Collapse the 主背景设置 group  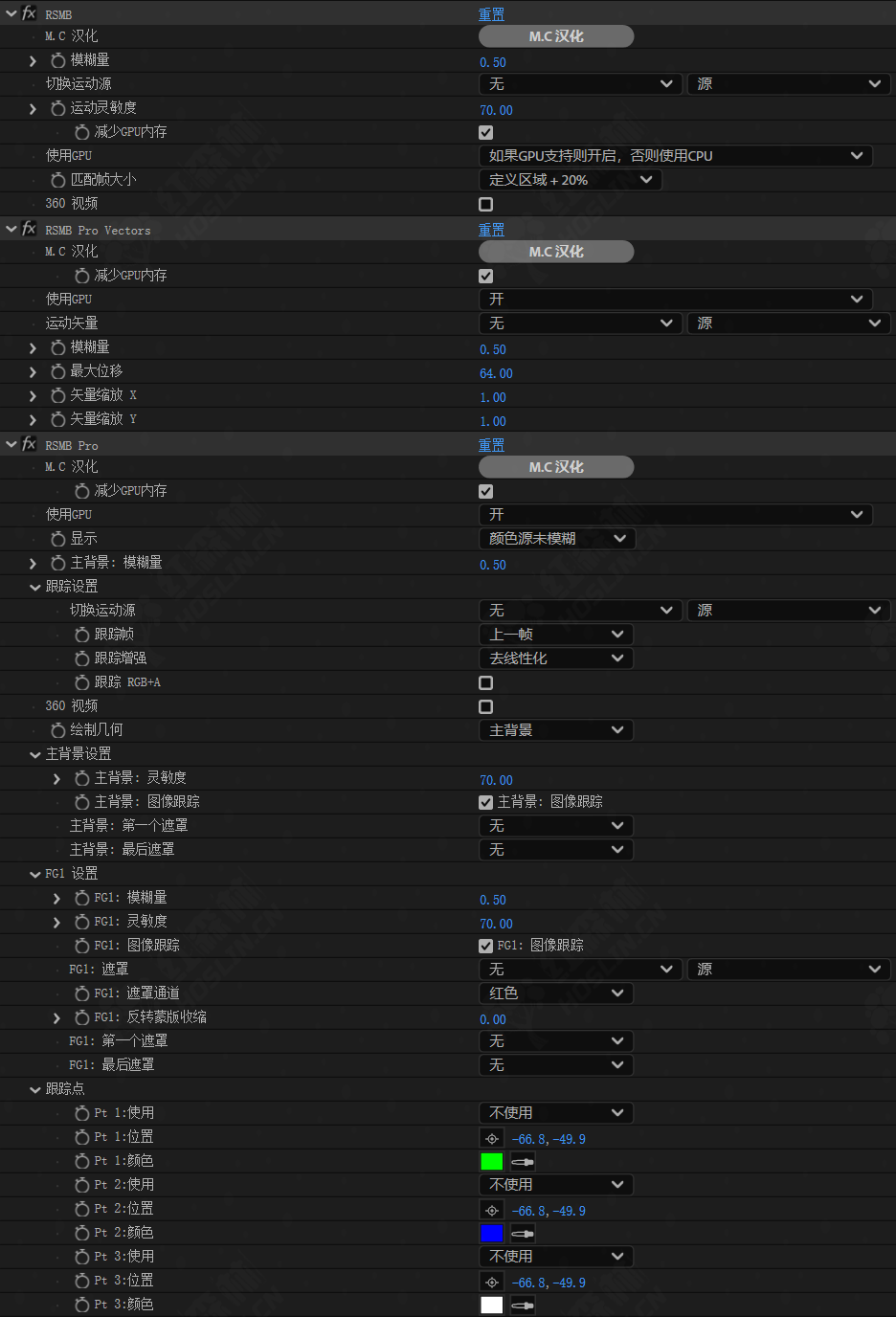[34, 754]
